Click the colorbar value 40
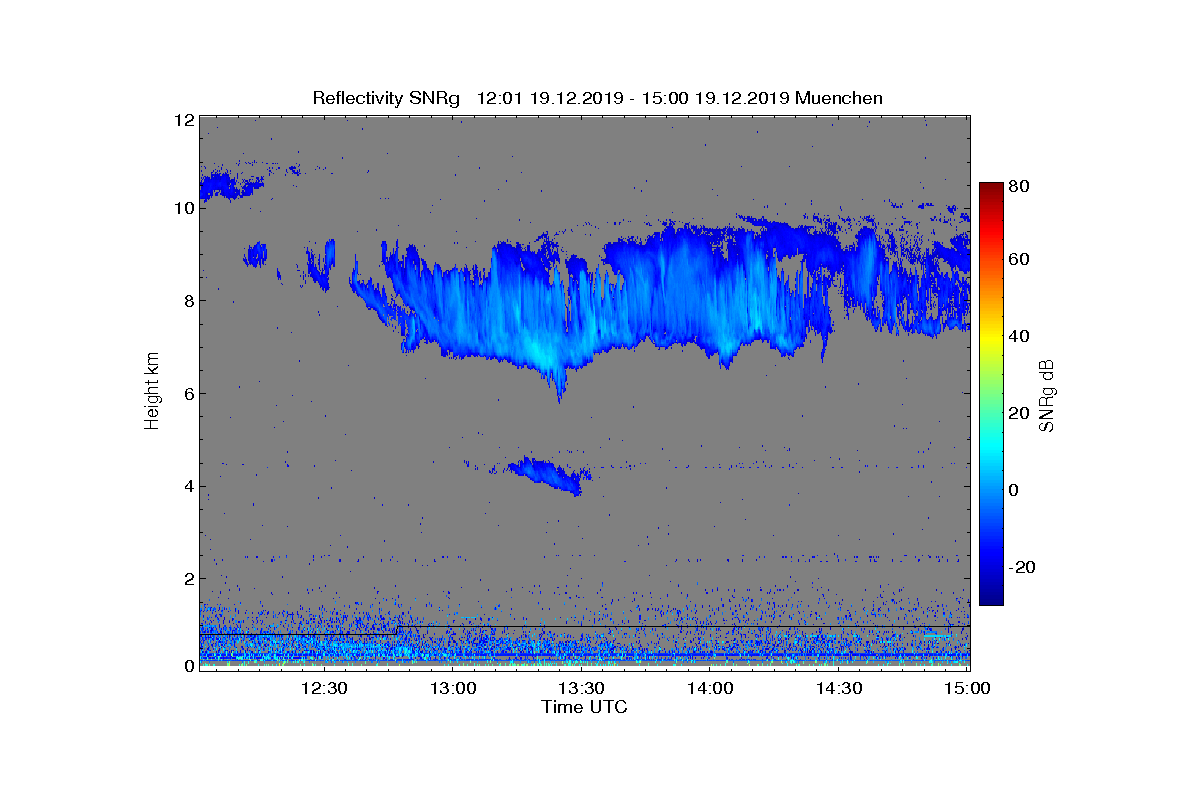This screenshot has height=800, width=1200. [x=1021, y=336]
